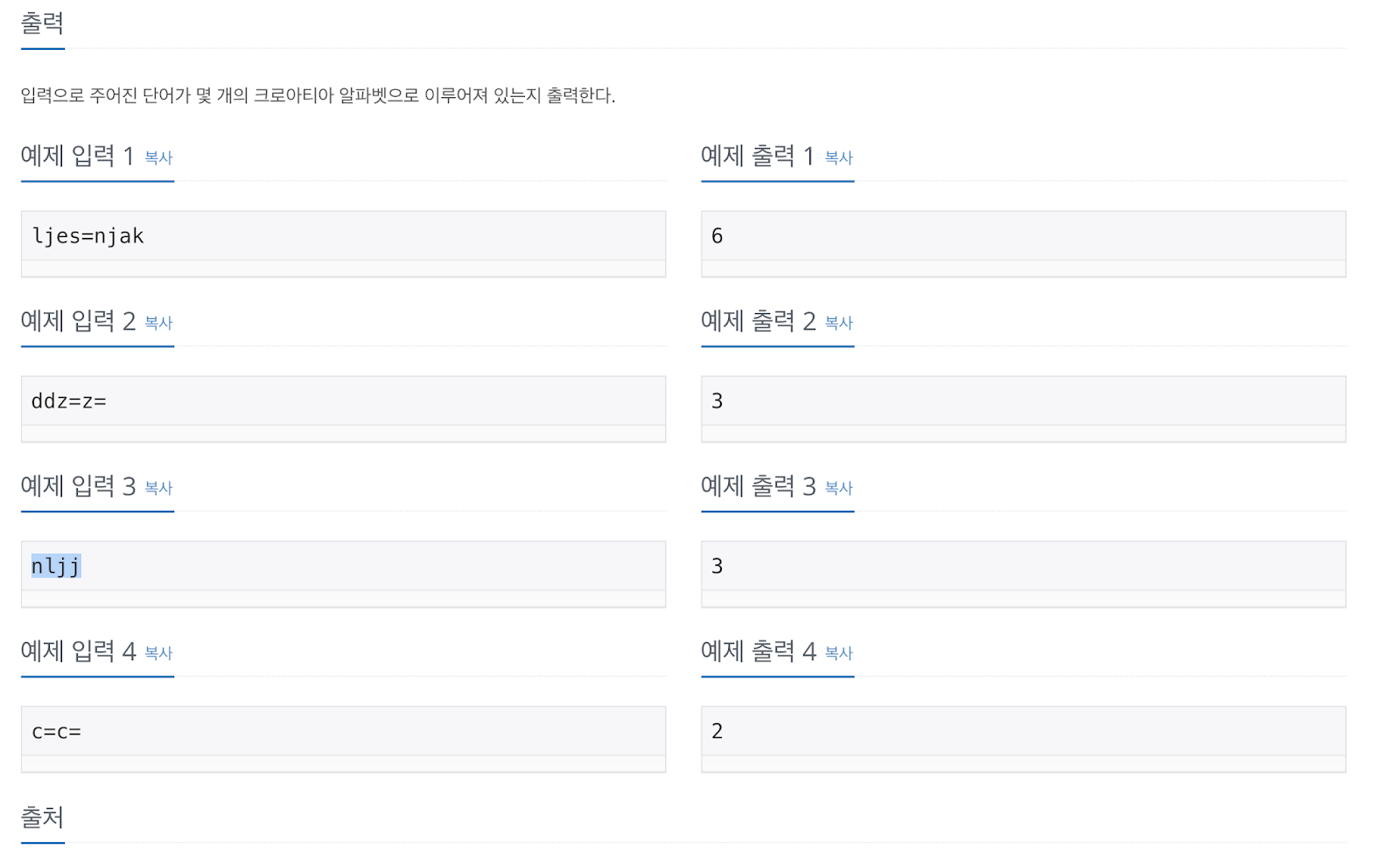The width and height of the screenshot is (1400, 864).
Task: Click the sample output box showing 2
Action: (1023, 732)
